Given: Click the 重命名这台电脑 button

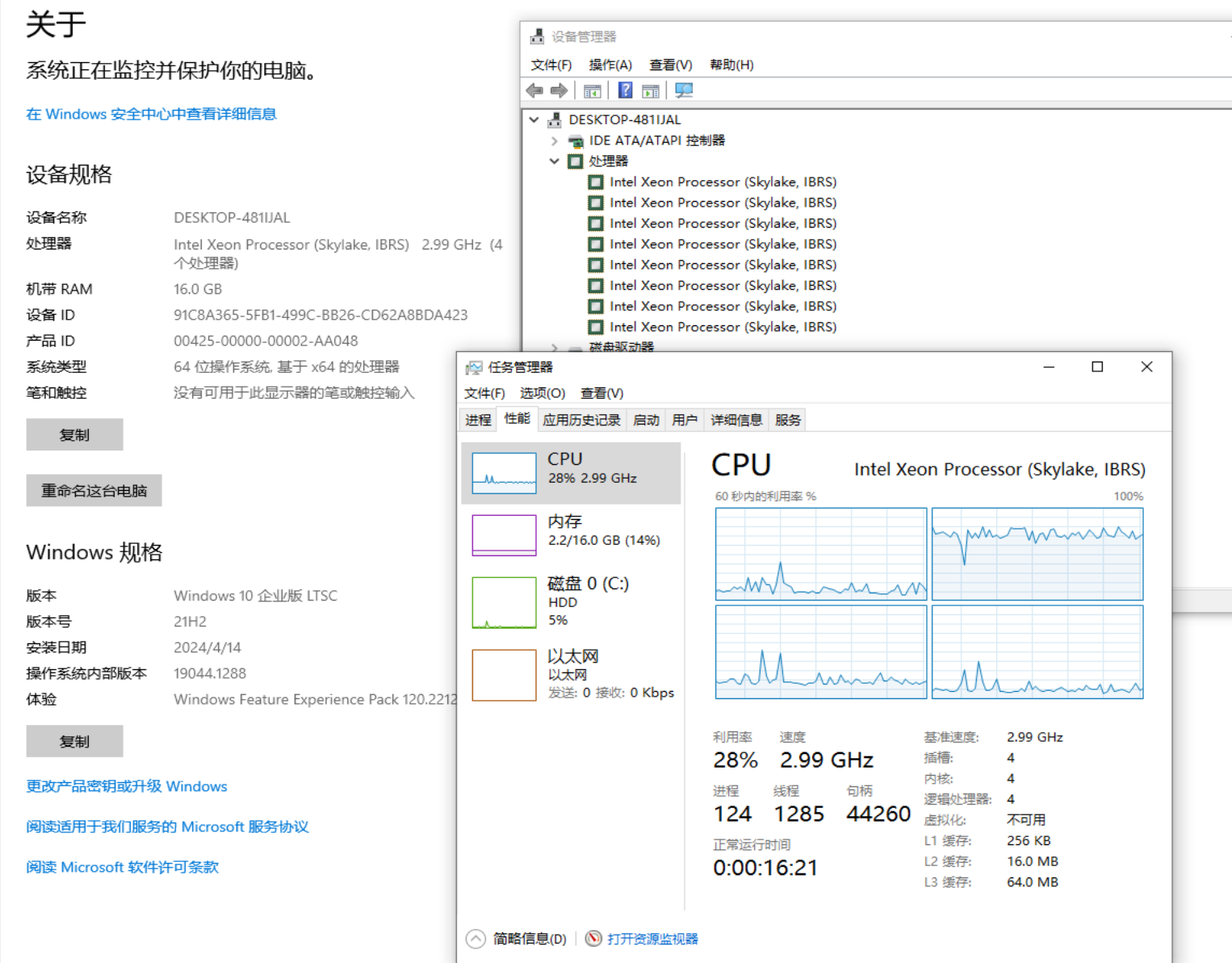Looking at the screenshot, I should [94, 490].
